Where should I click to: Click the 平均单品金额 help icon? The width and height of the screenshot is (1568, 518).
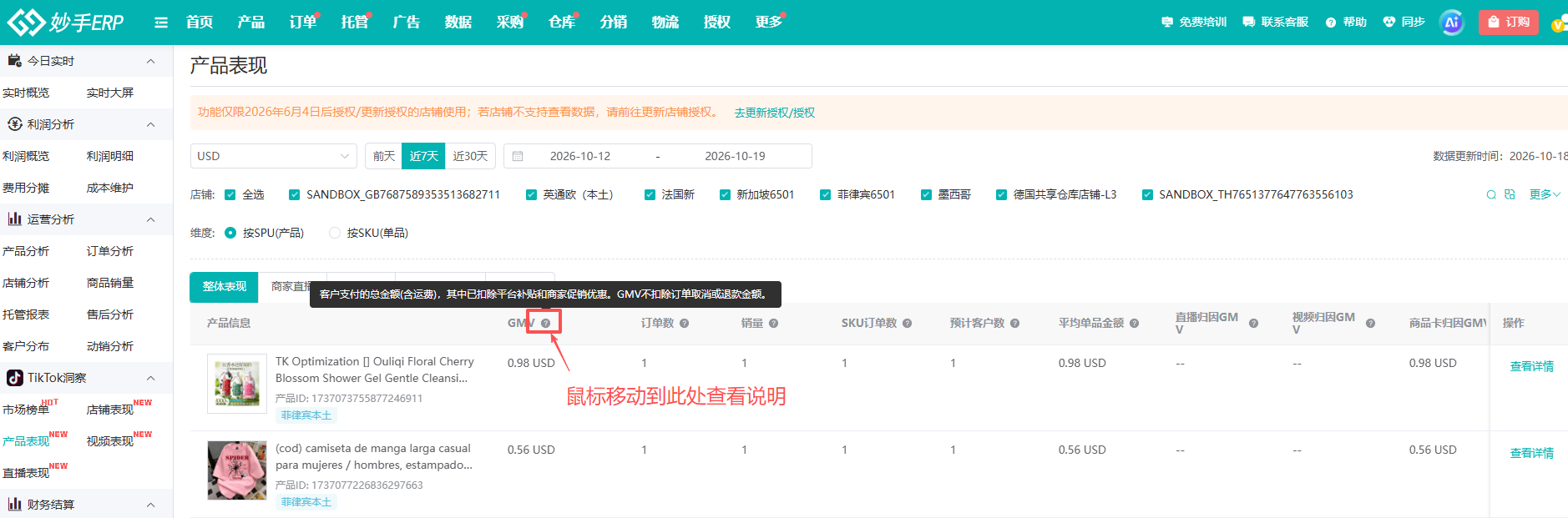coord(1134,323)
